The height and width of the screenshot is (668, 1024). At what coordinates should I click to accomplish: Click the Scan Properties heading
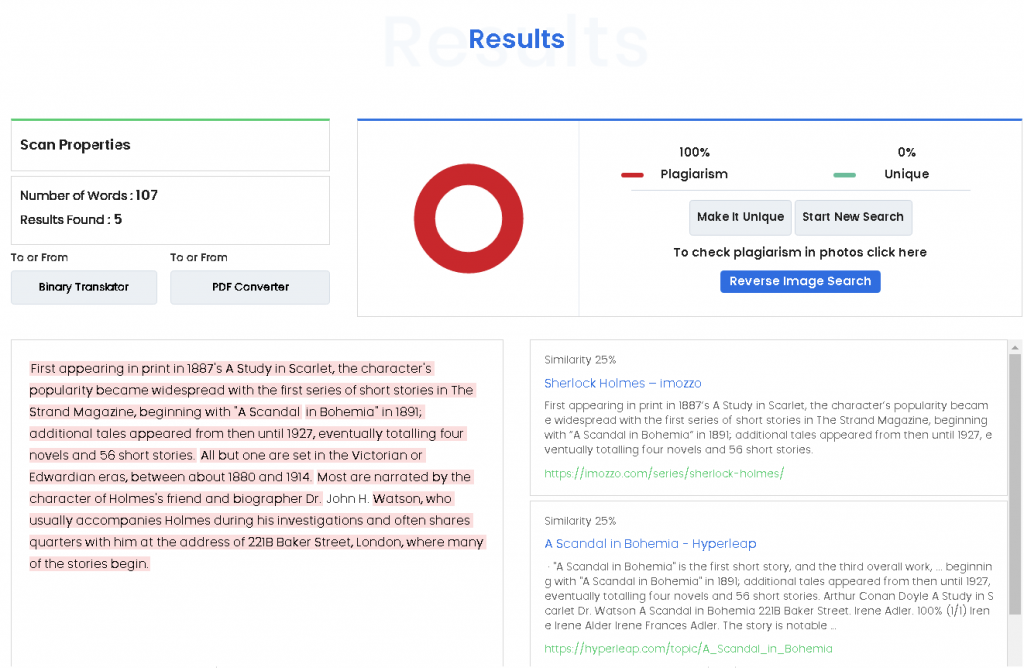pyautogui.click(x=75, y=145)
